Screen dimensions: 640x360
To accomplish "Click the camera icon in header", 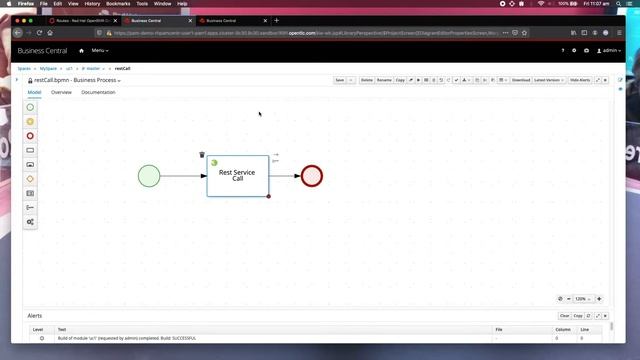I will point(586,51).
